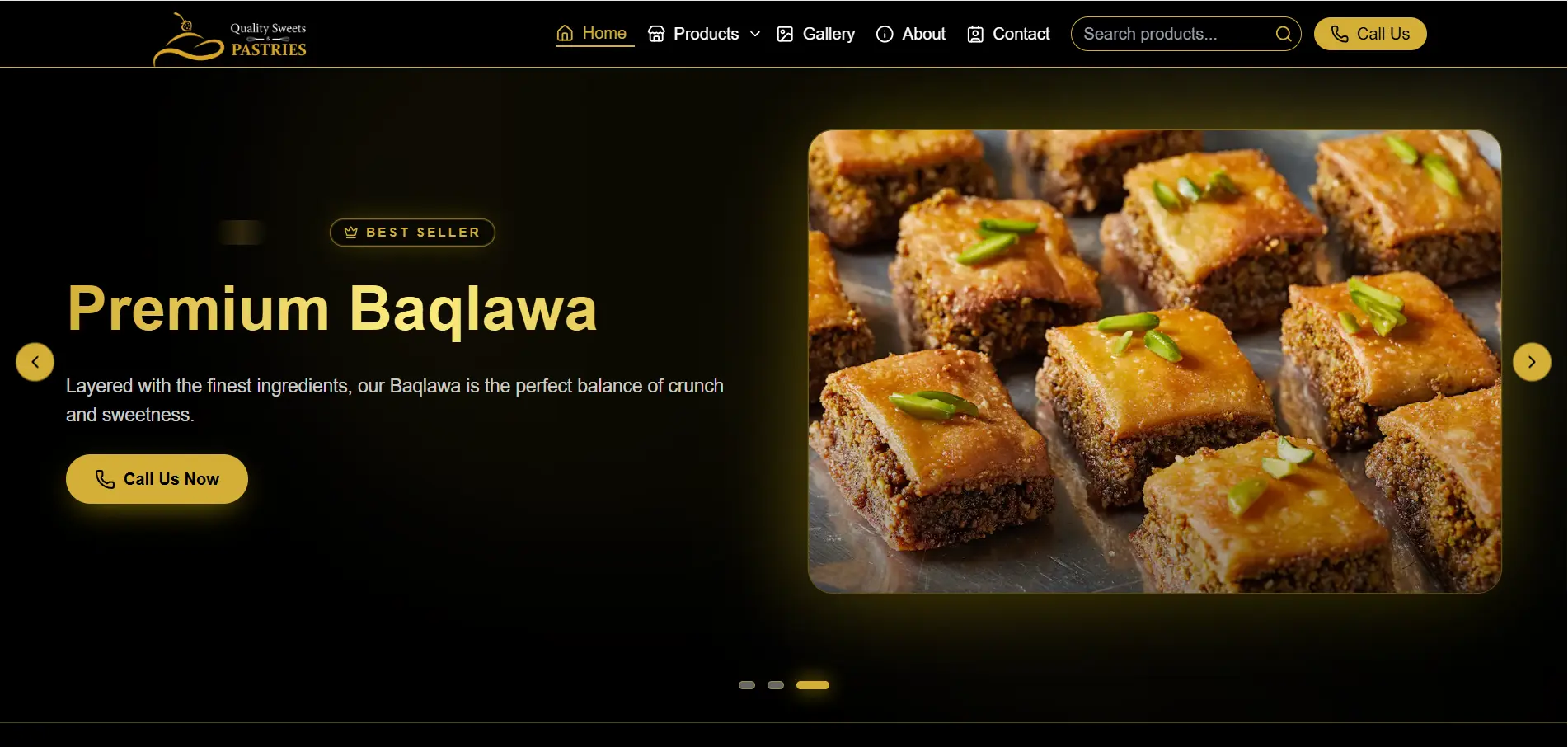Select the first carousel indicator dot
The width and height of the screenshot is (1568, 747).
747,685
